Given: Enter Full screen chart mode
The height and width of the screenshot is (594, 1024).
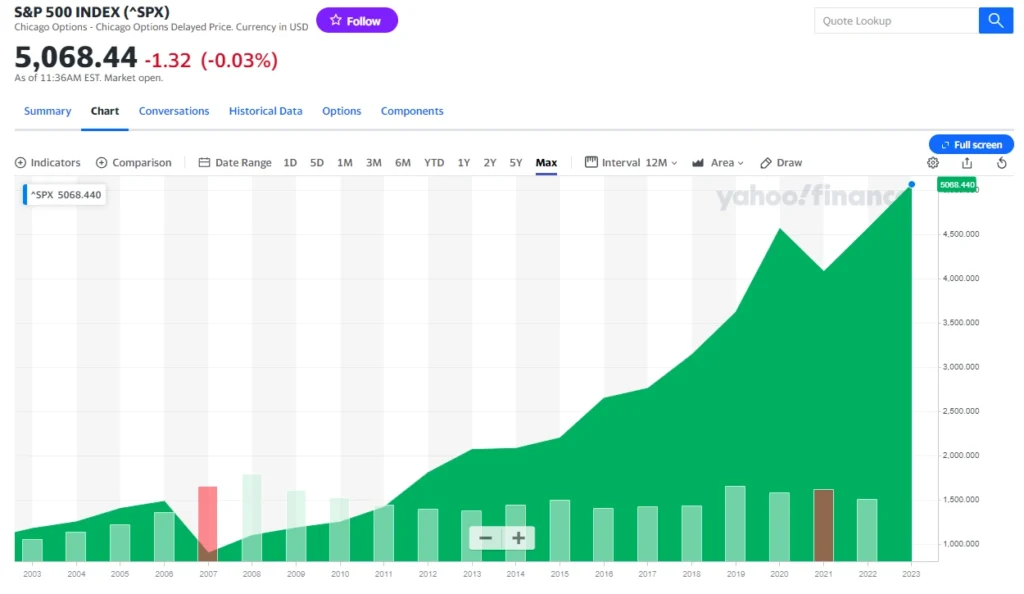Looking at the screenshot, I should click(970, 145).
